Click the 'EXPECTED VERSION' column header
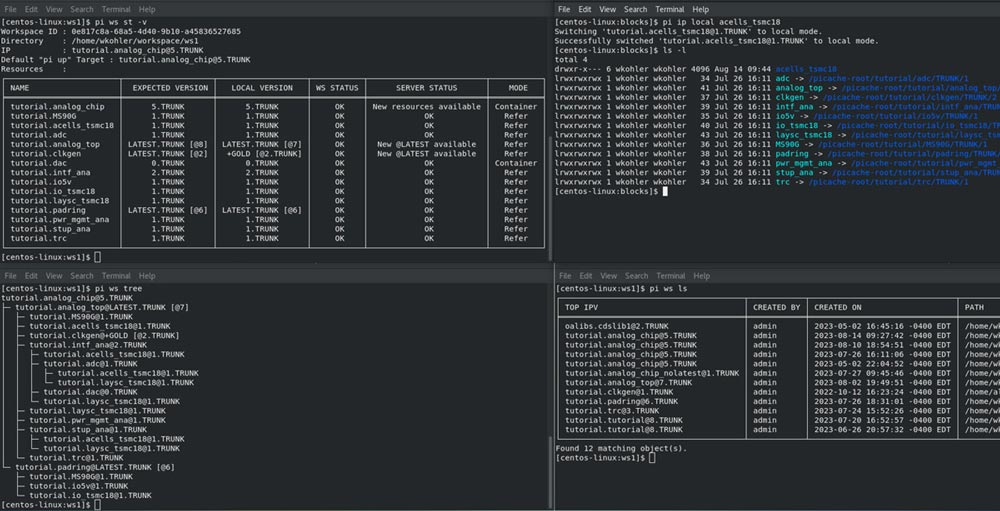Viewport: 1000px width, 511px height. (168, 88)
